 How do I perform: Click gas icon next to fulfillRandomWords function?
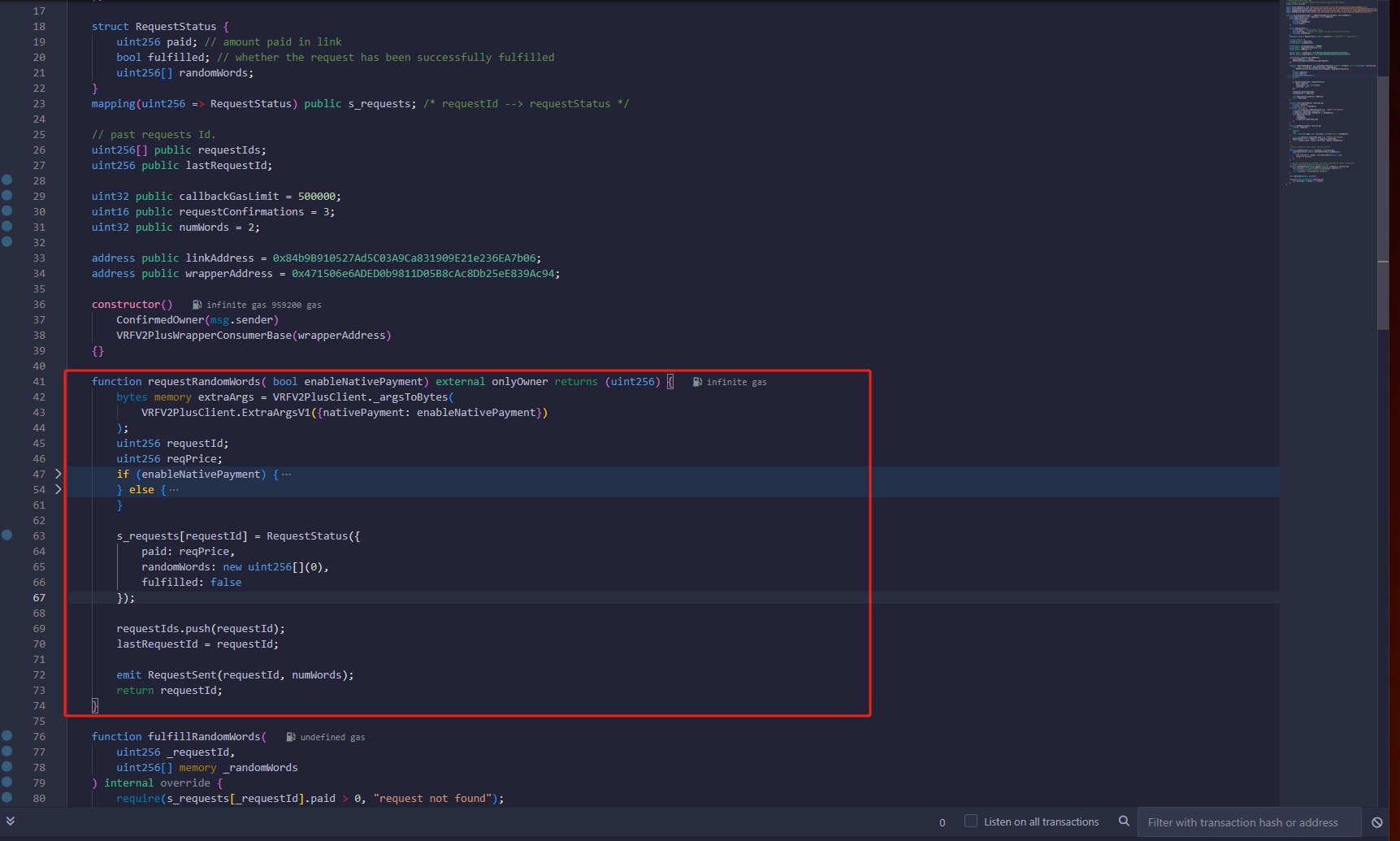[x=291, y=737]
